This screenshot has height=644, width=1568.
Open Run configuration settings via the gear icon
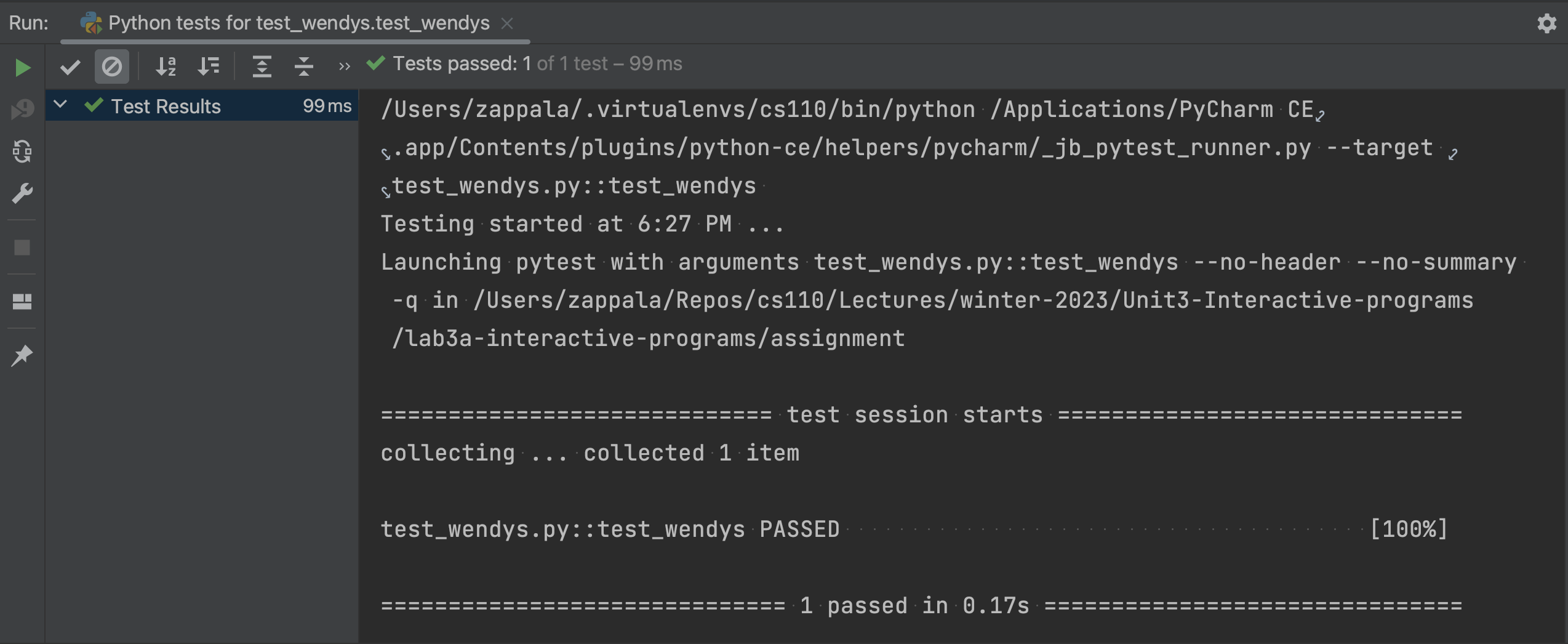click(1546, 24)
